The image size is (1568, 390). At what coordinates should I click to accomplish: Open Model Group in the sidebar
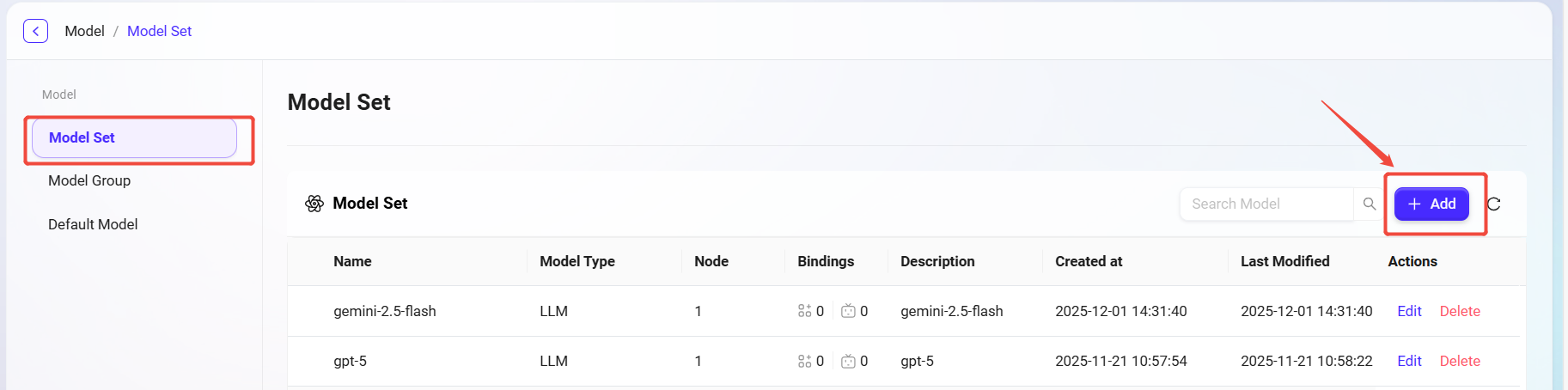coord(89,180)
